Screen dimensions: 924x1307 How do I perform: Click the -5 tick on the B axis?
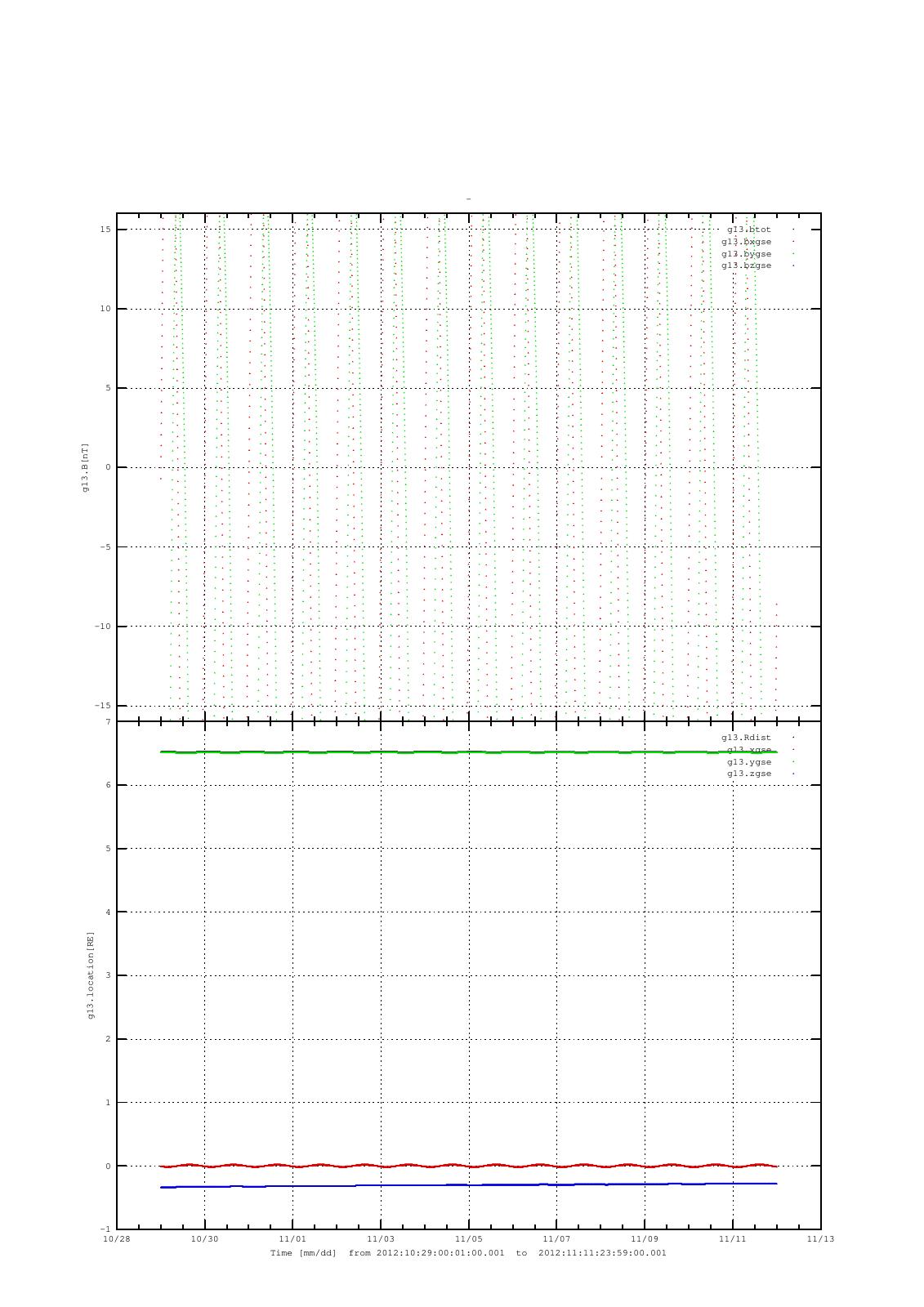105,547
